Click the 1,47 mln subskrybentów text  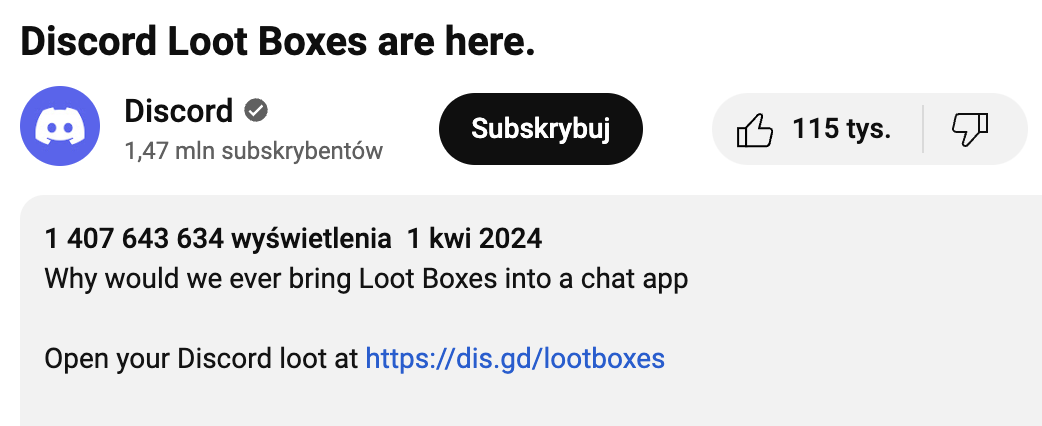coord(253,151)
